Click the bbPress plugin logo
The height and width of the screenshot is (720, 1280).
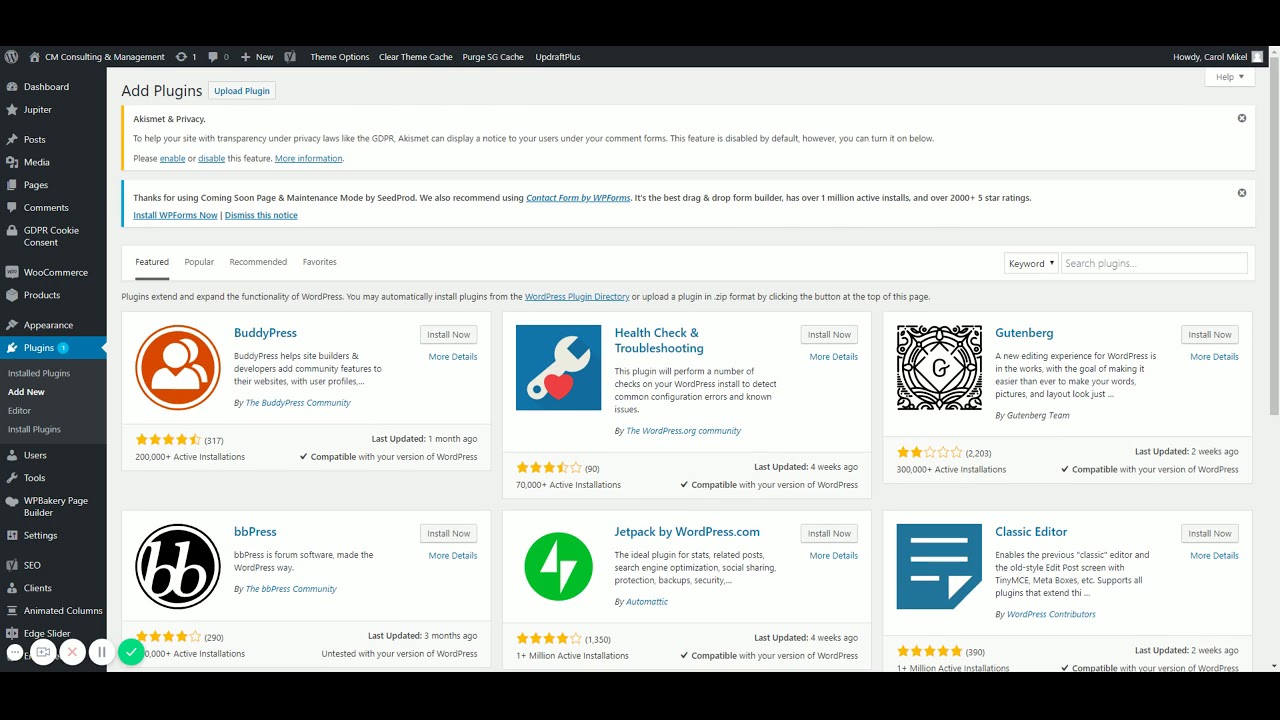tap(178, 566)
